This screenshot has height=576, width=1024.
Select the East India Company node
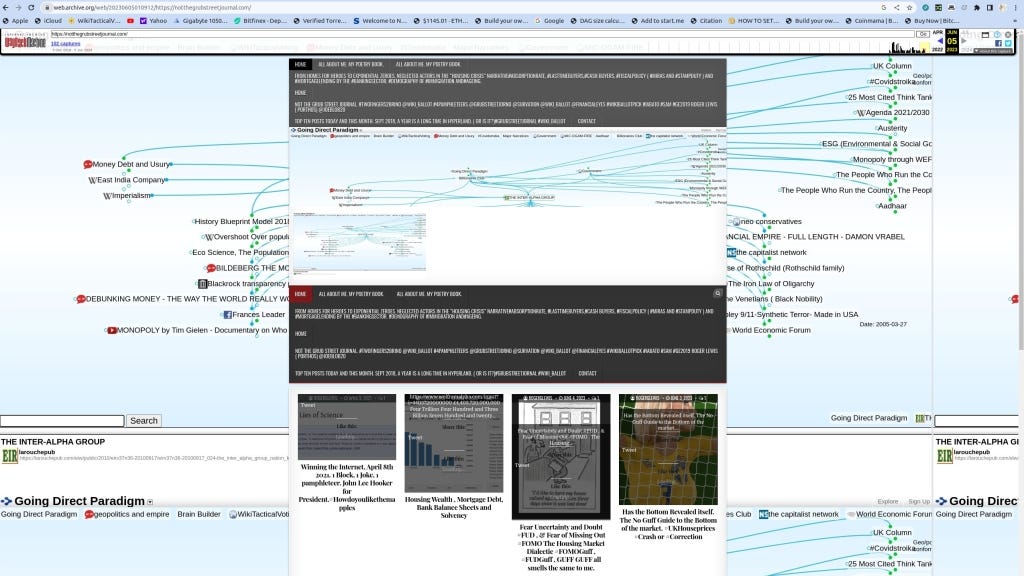click(127, 180)
